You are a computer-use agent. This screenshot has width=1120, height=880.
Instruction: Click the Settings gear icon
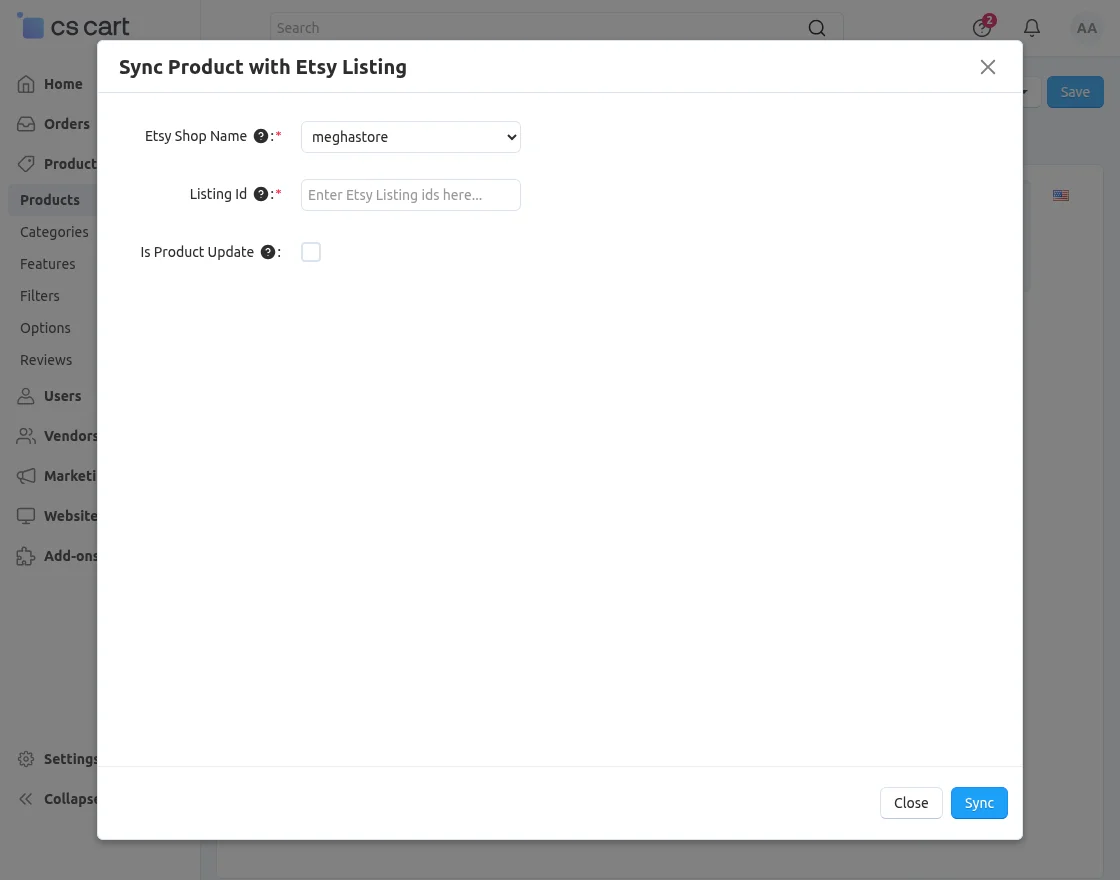[26, 759]
